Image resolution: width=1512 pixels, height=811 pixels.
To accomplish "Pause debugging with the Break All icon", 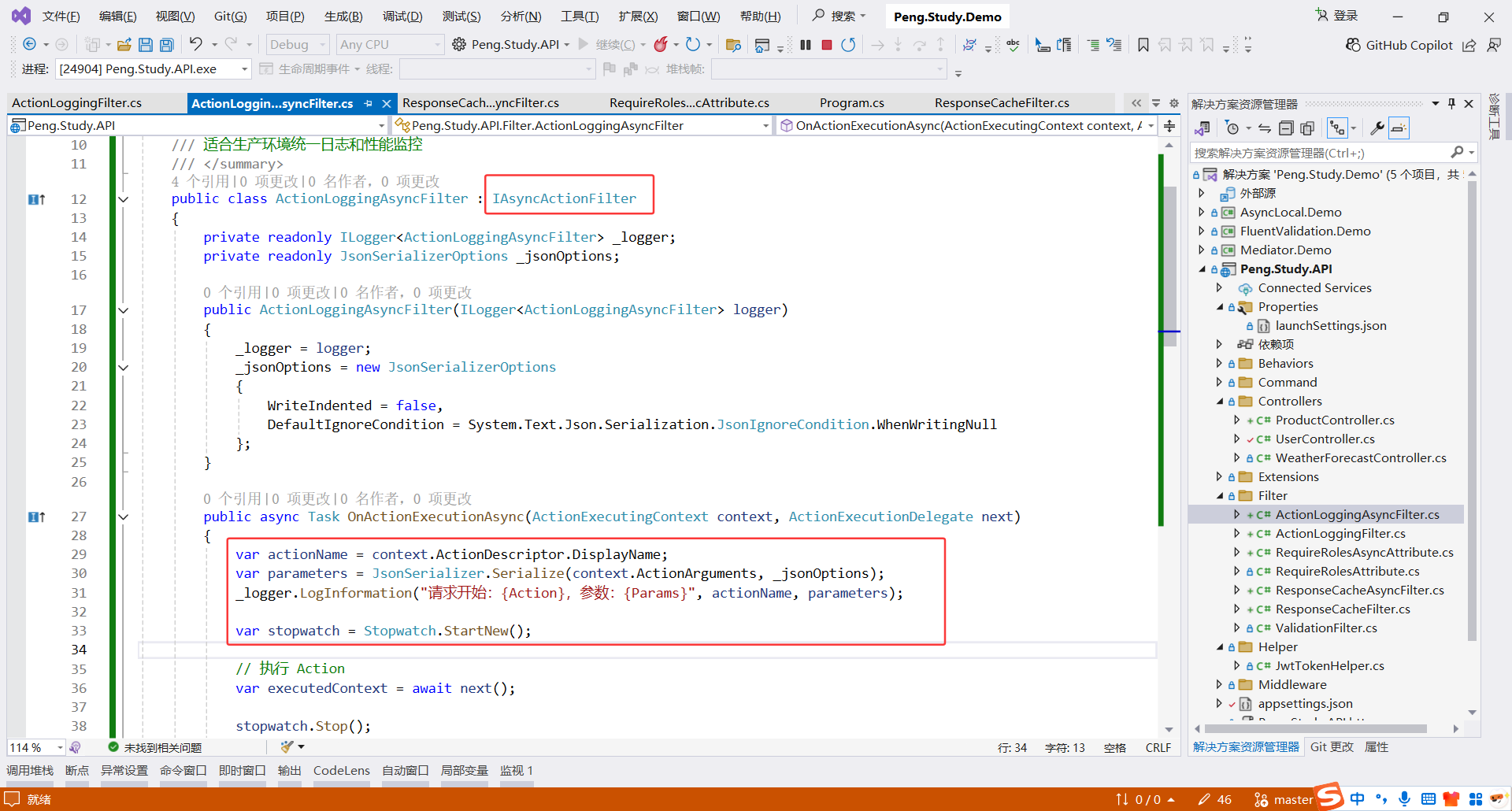I will [x=806, y=45].
